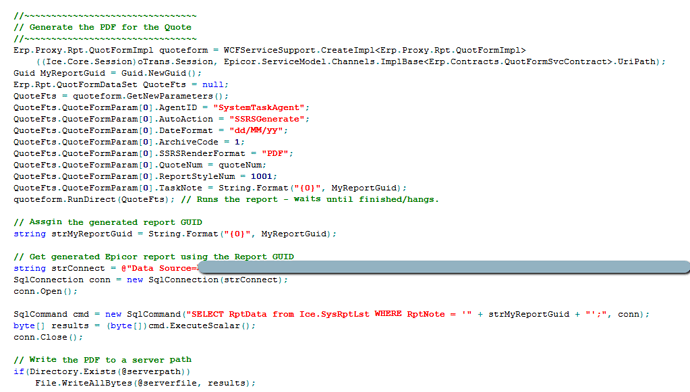Click the 'byte[] results' ExecuteScalar line

point(134,326)
